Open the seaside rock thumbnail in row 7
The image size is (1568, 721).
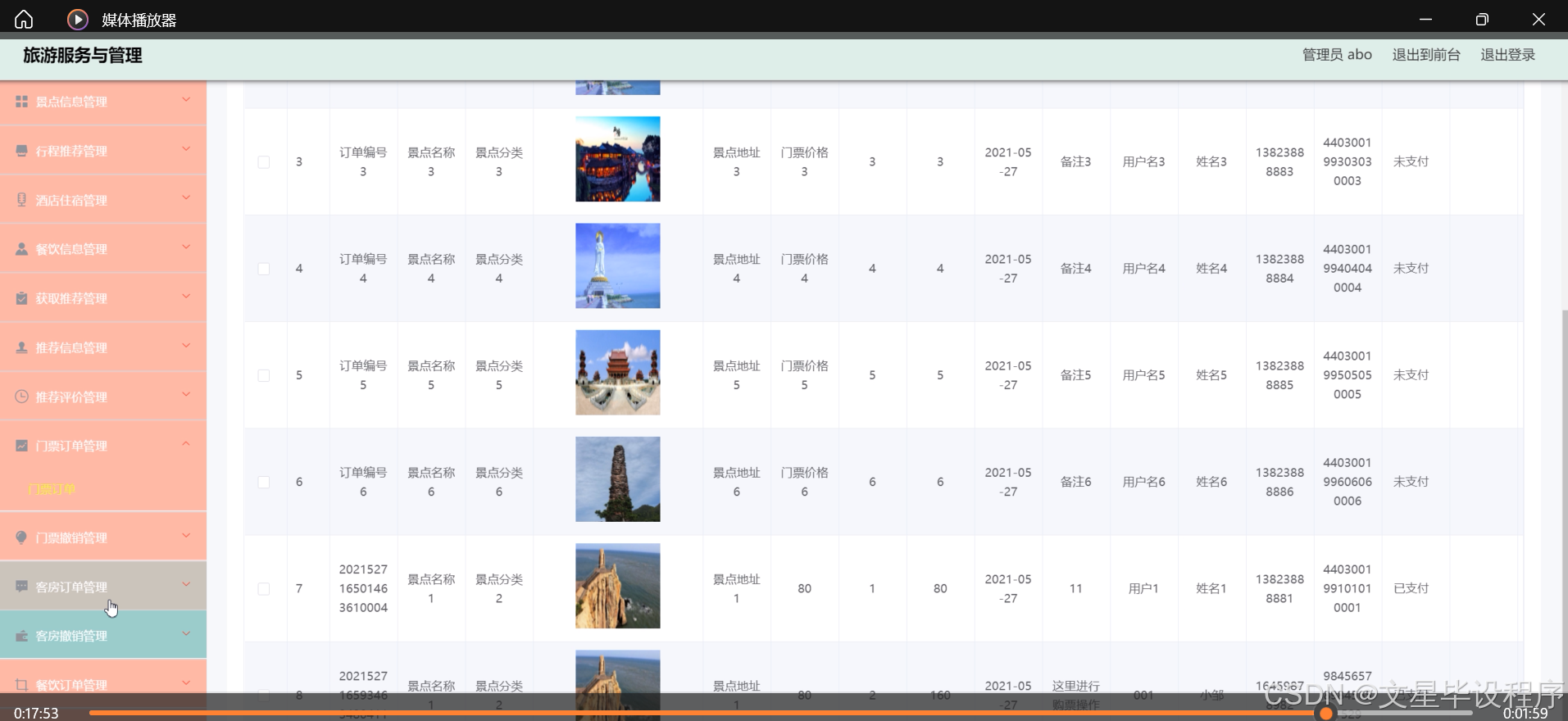click(x=618, y=586)
